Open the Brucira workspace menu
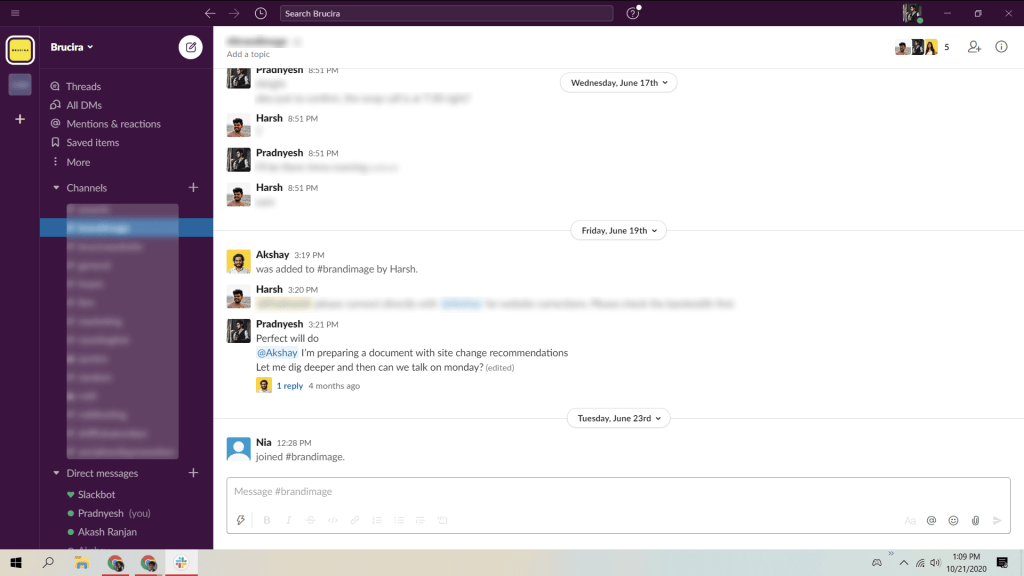Screen dimensions: 1024x576 pos(72,47)
